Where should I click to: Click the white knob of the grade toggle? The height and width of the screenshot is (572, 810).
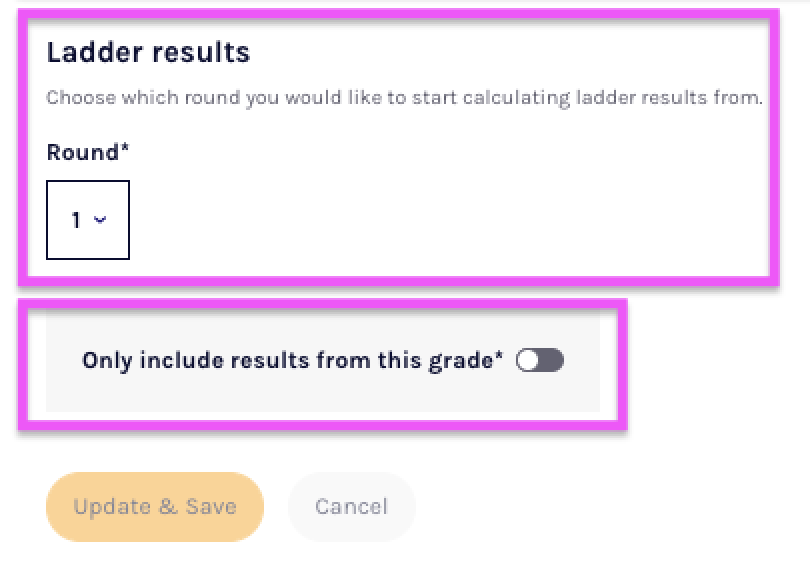click(x=528, y=360)
